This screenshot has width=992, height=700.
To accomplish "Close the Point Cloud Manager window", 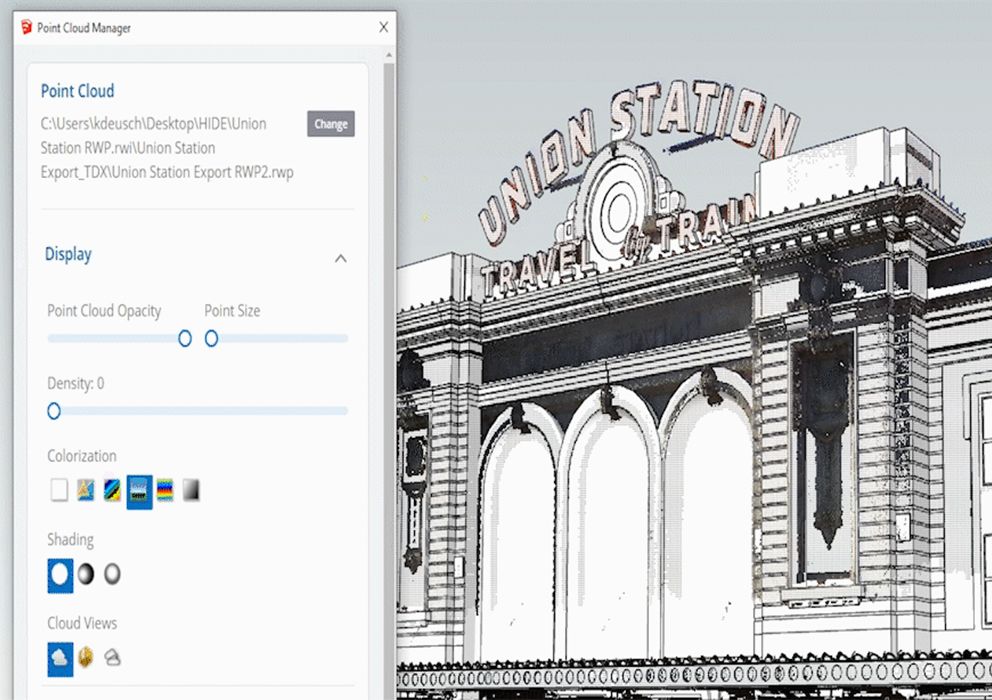I will (x=383, y=28).
